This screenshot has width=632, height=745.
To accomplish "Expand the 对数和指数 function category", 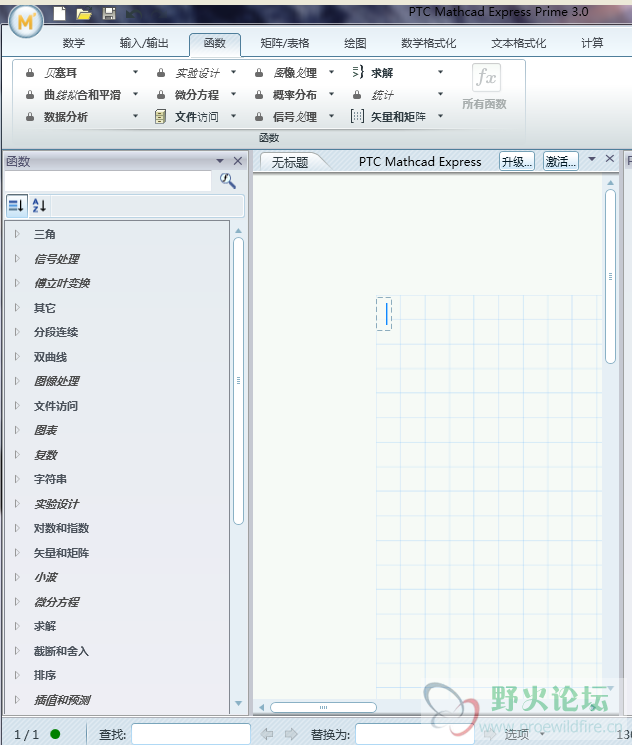I will [x=17, y=527].
